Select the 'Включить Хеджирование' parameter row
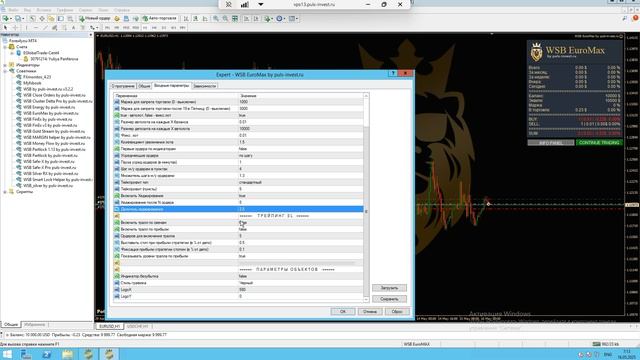Image resolution: width=640 pixels, height=360 pixels. 238,196
